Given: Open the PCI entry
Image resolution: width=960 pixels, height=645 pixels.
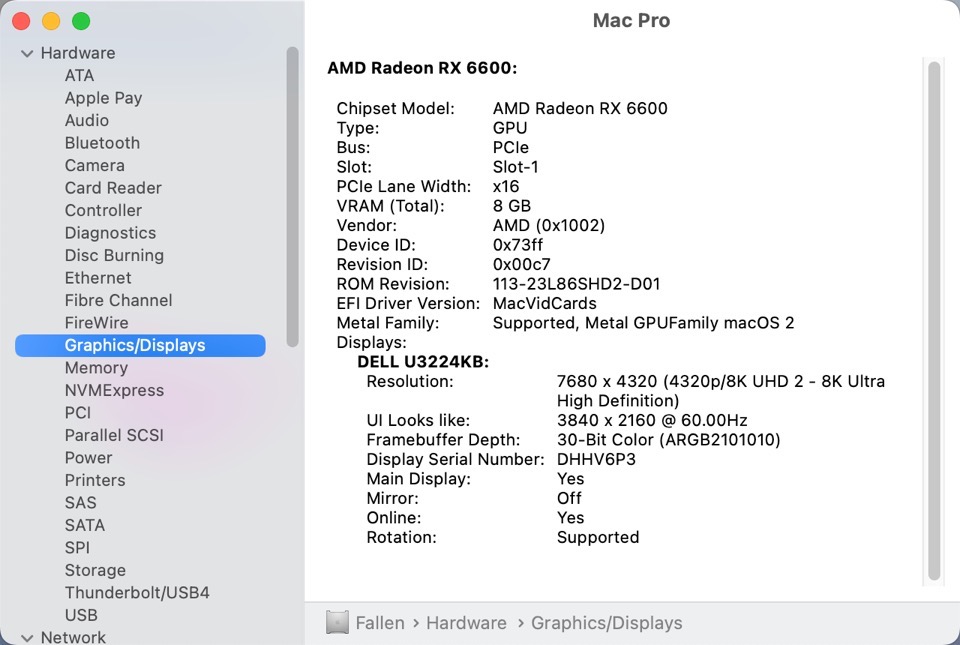Looking at the screenshot, I should (78, 413).
